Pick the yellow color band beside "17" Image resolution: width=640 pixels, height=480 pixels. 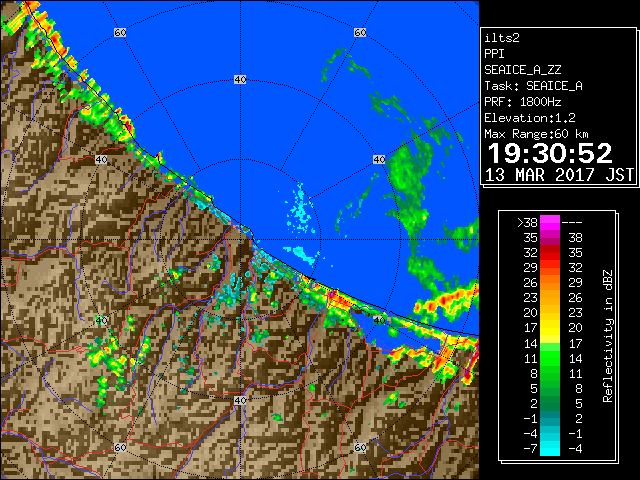pyautogui.click(x=550, y=328)
